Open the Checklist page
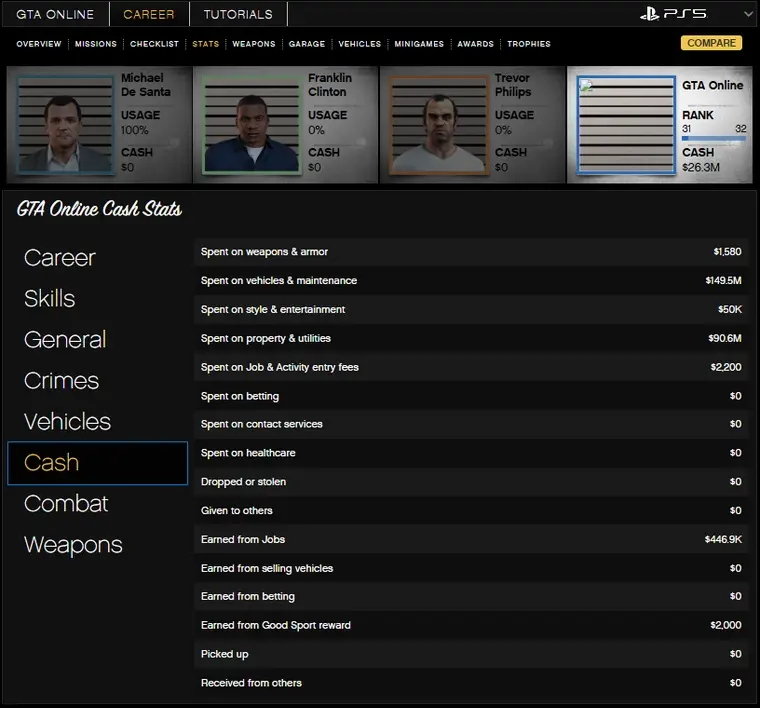The height and width of the screenshot is (708, 760). tap(154, 44)
